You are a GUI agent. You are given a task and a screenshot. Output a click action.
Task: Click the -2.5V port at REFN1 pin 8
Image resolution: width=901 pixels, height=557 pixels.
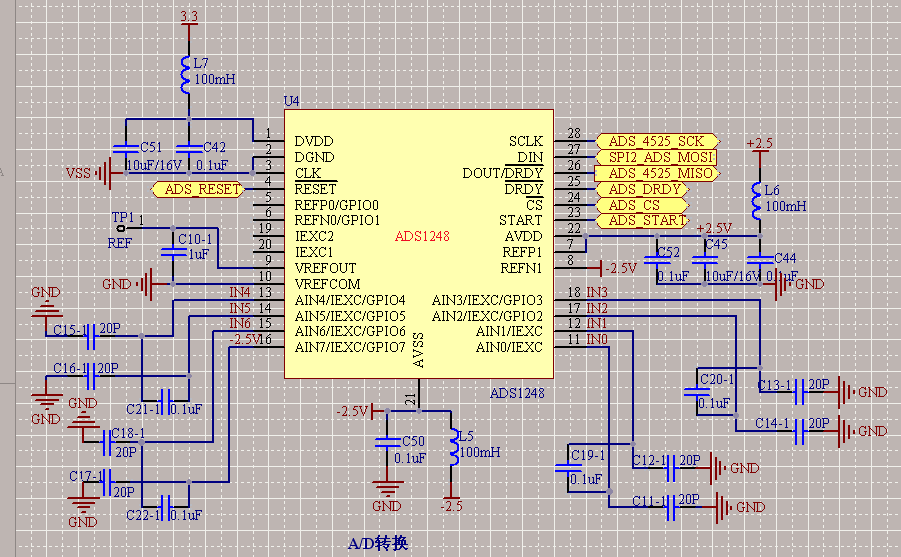617,268
